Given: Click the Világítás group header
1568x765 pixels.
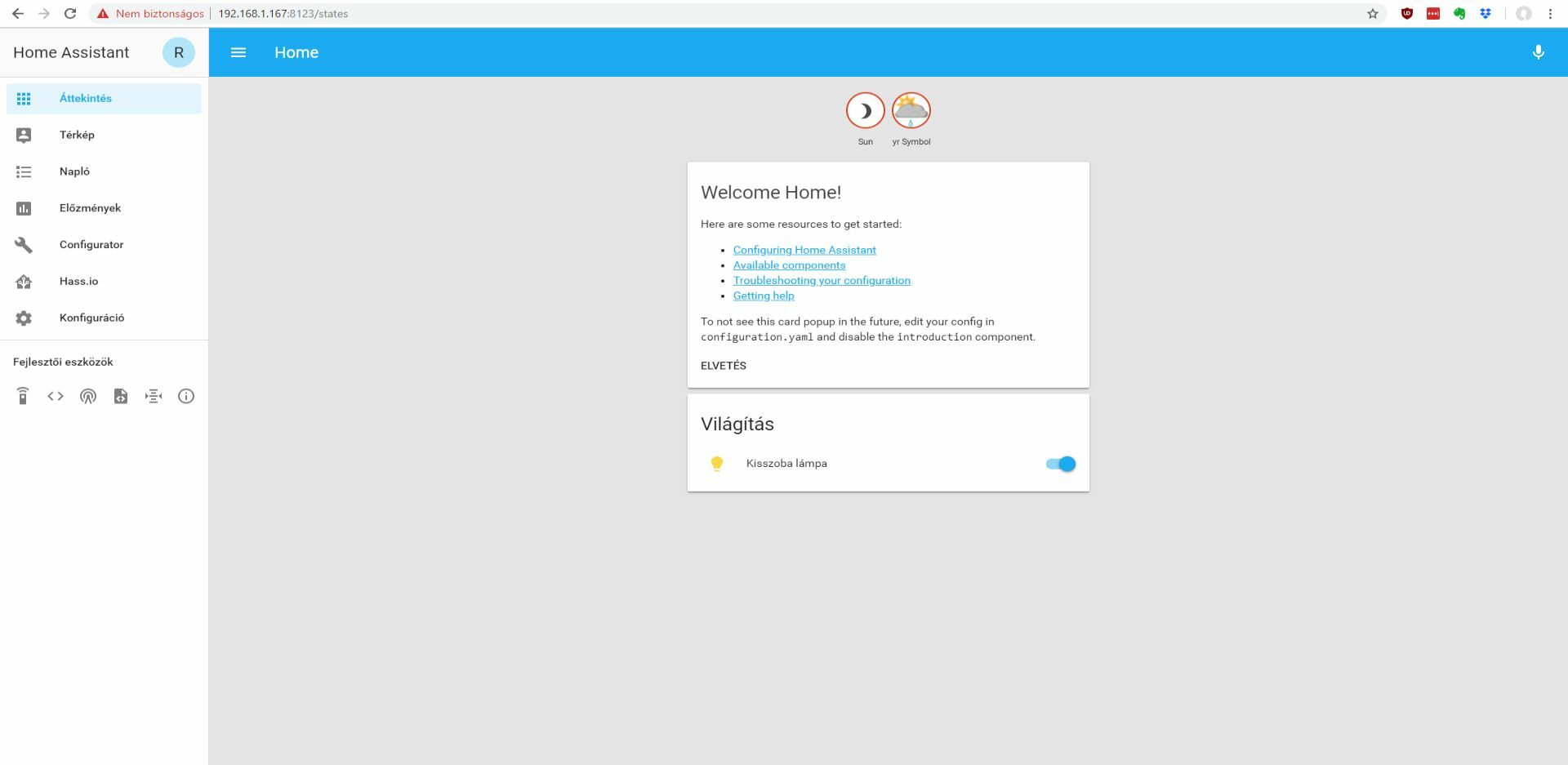Looking at the screenshot, I should [737, 424].
